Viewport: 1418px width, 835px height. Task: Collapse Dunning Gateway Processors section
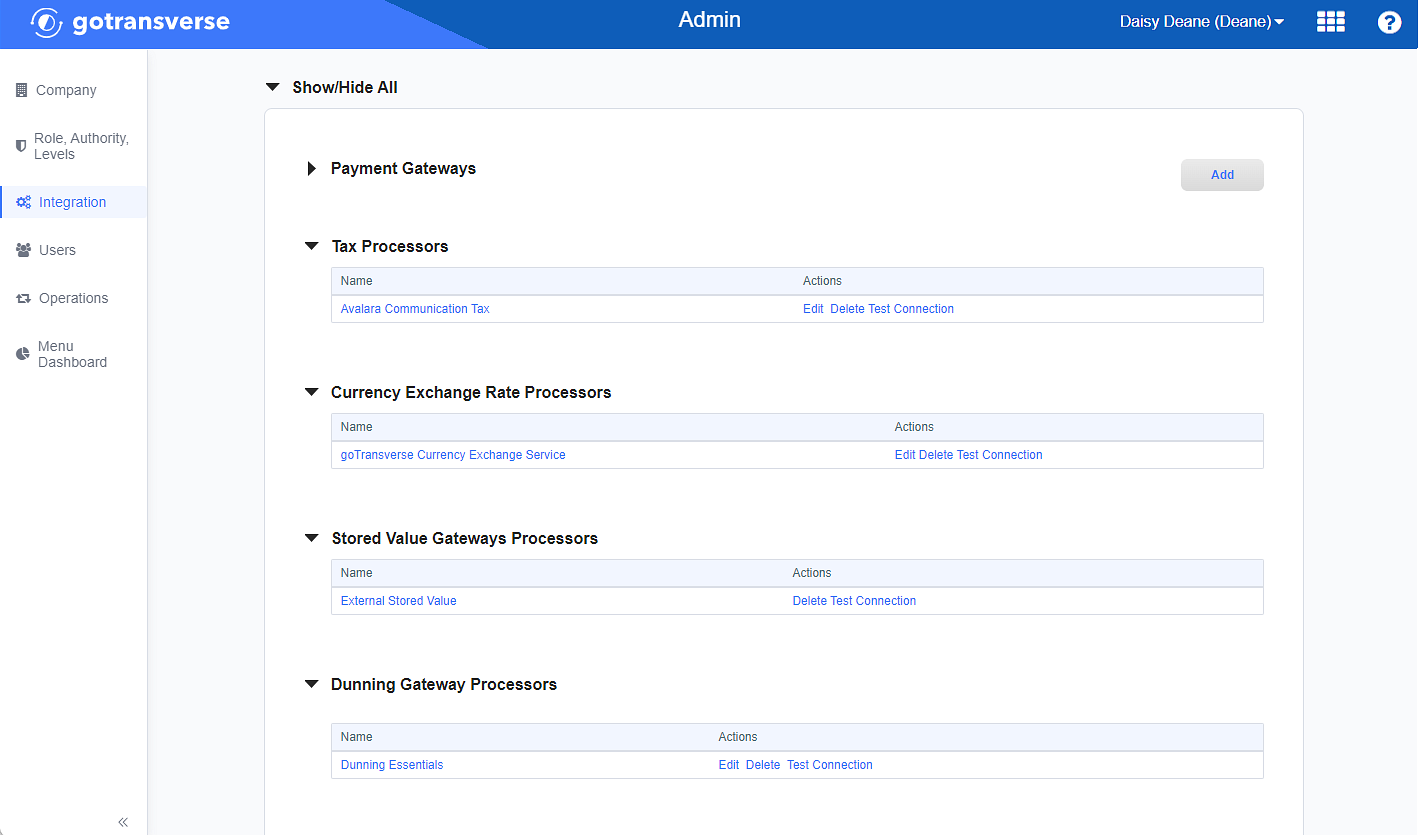click(x=311, y=684)
